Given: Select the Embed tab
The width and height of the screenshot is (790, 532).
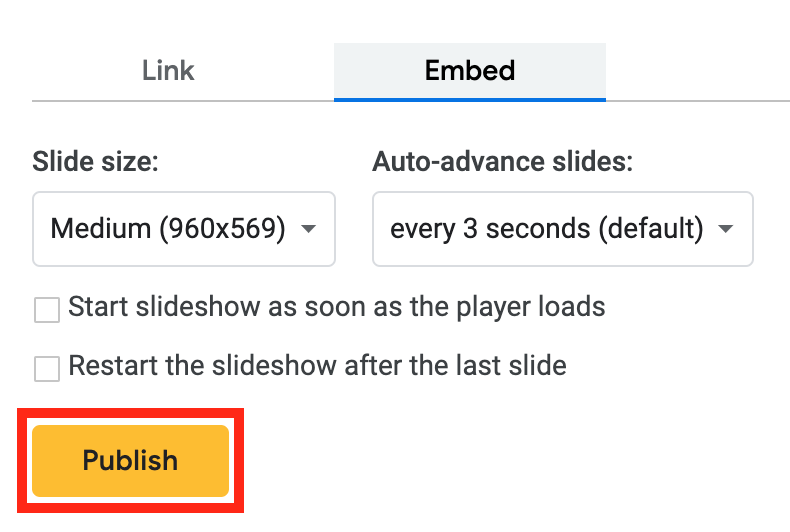Looking at the screenshot, I should pyautogui.click(x=470, y=71).
